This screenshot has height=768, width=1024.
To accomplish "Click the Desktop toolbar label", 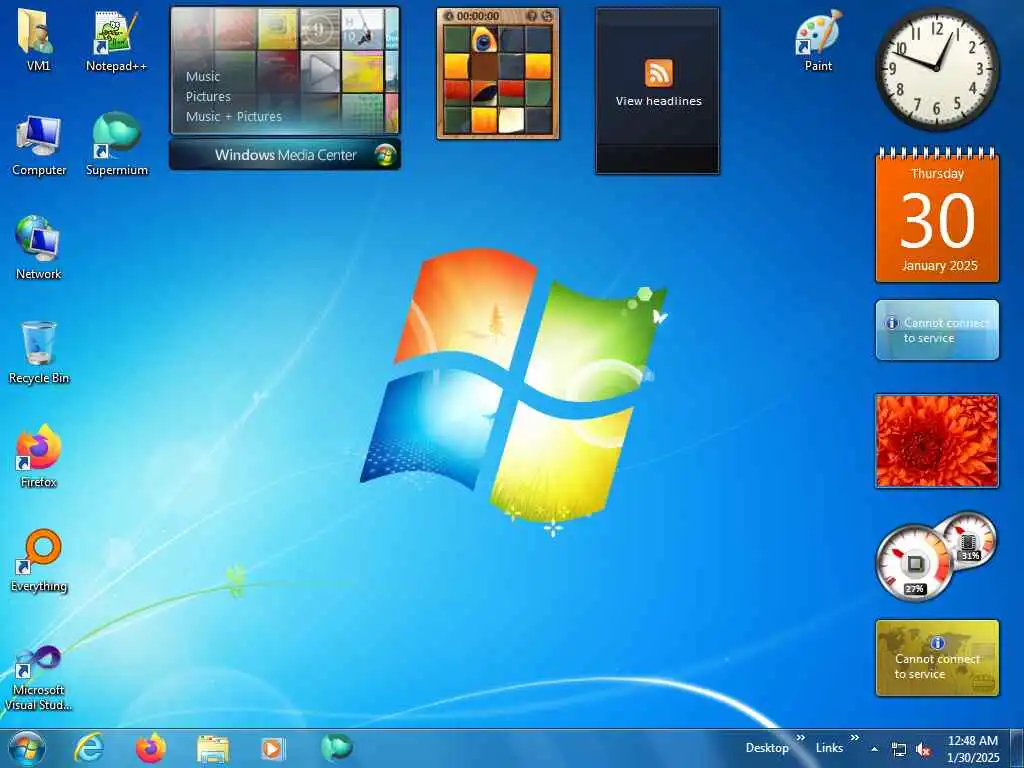I will pyautogui.click(x=767, y=748).
